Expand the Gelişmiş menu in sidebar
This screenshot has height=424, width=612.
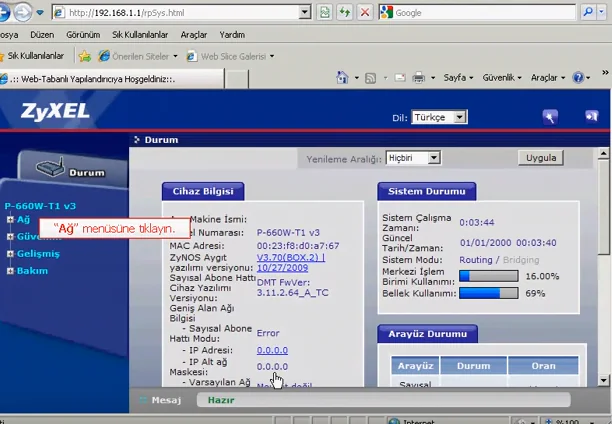click(x=10, y=254)
